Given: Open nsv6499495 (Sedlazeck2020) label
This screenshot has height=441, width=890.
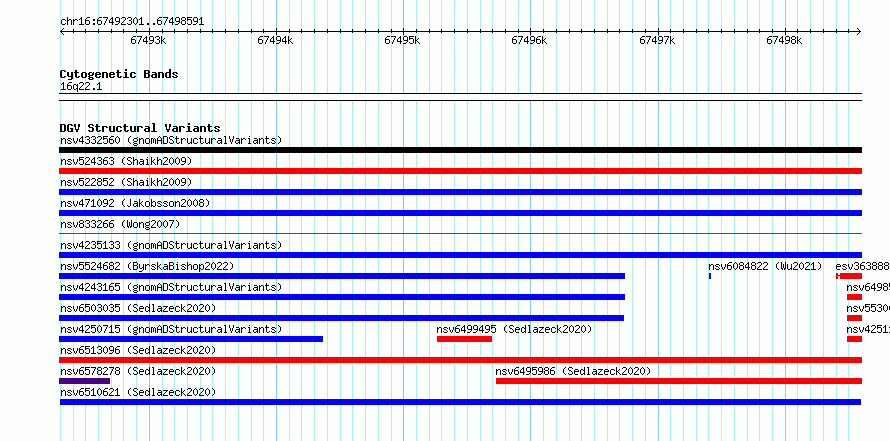Looking at the screenshot, I should tap(514, 329).
